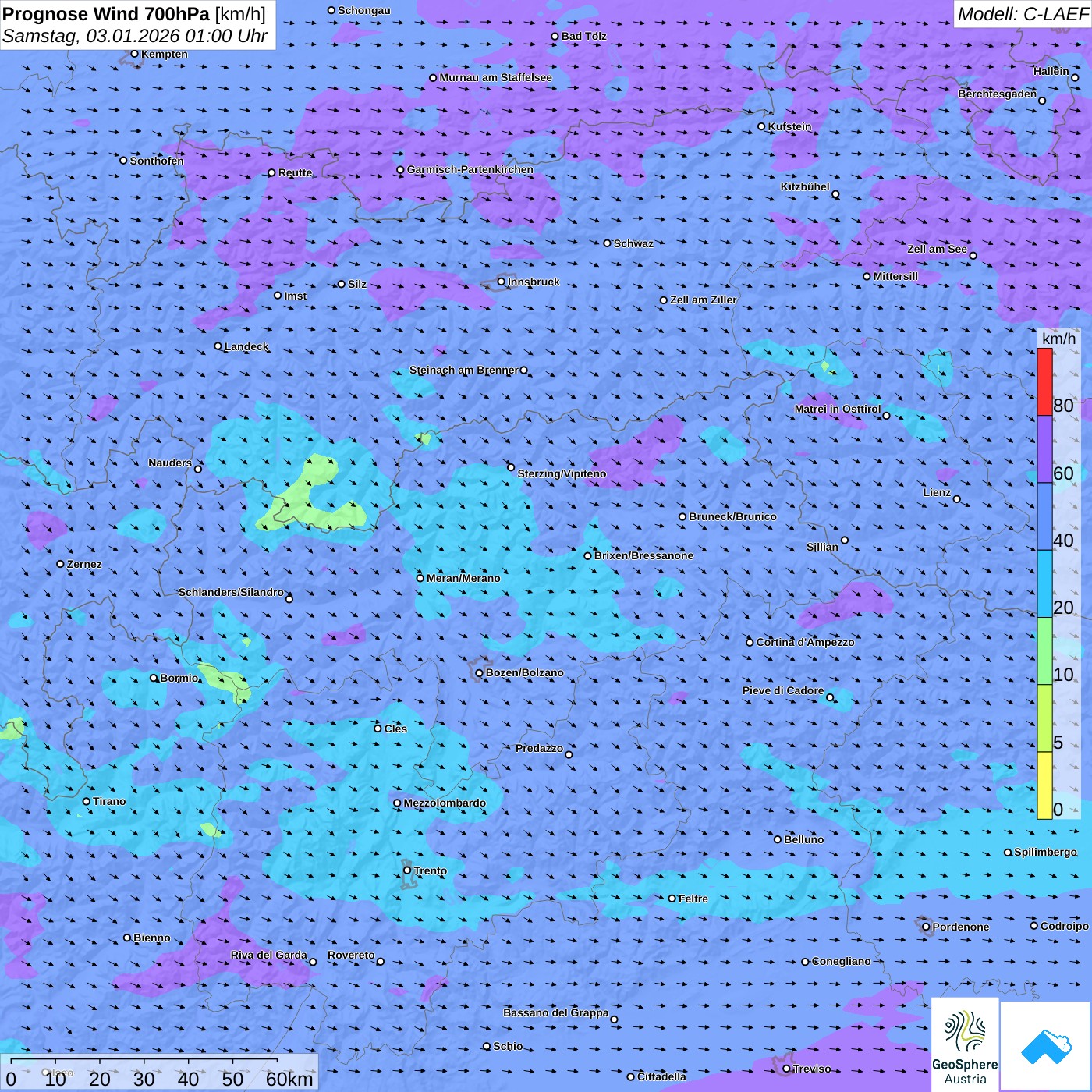Viewport: 1092px width, 1092px height.
Task: Click the Spilimbergo label
Action: click(x=1045, y=852)
